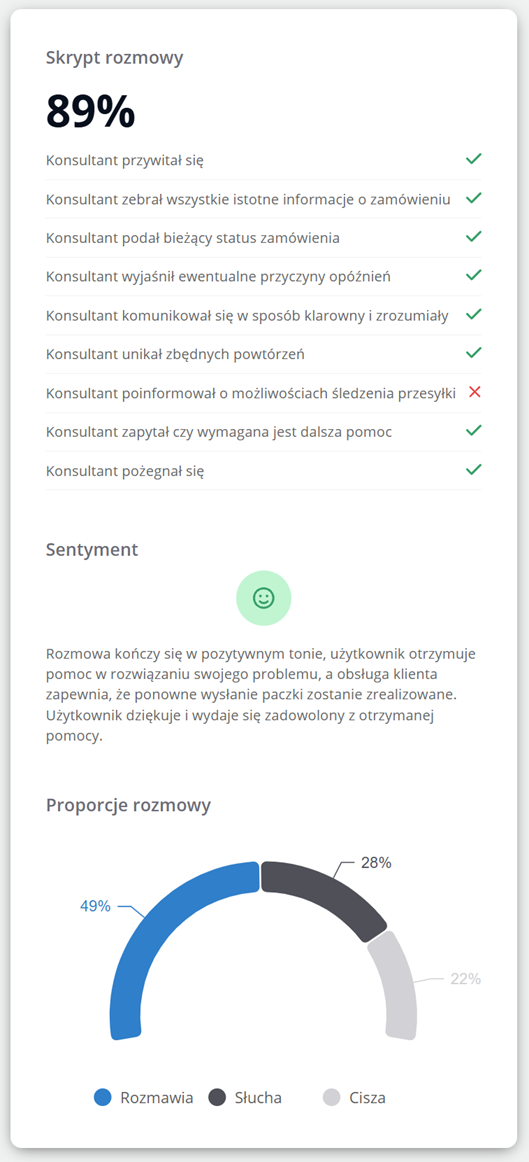Click the 'Proporcje rozmowy' heading
Screen dimensions: 529x1162
pos(128,805)
